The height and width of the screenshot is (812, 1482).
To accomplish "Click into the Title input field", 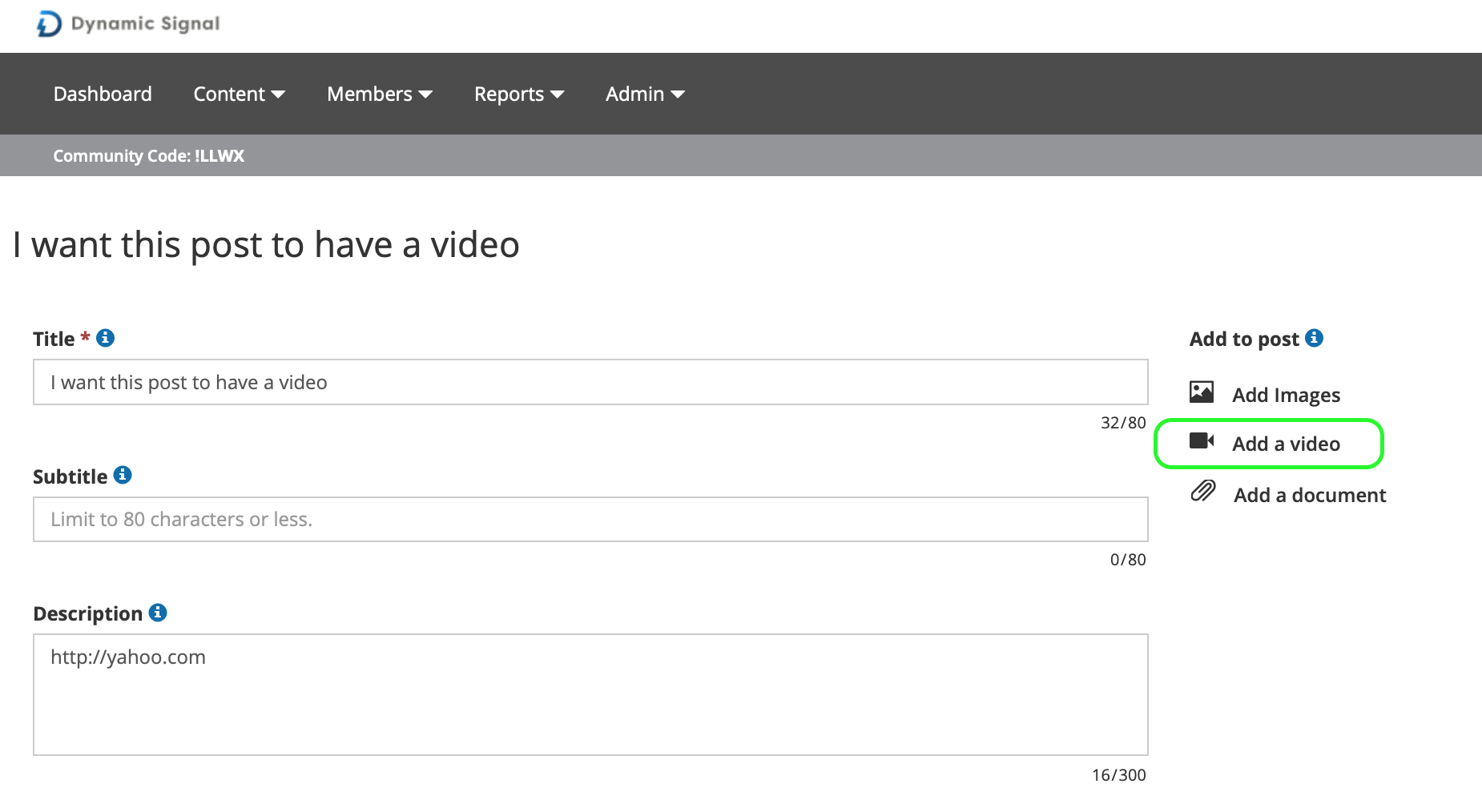I will click(590, 382).
